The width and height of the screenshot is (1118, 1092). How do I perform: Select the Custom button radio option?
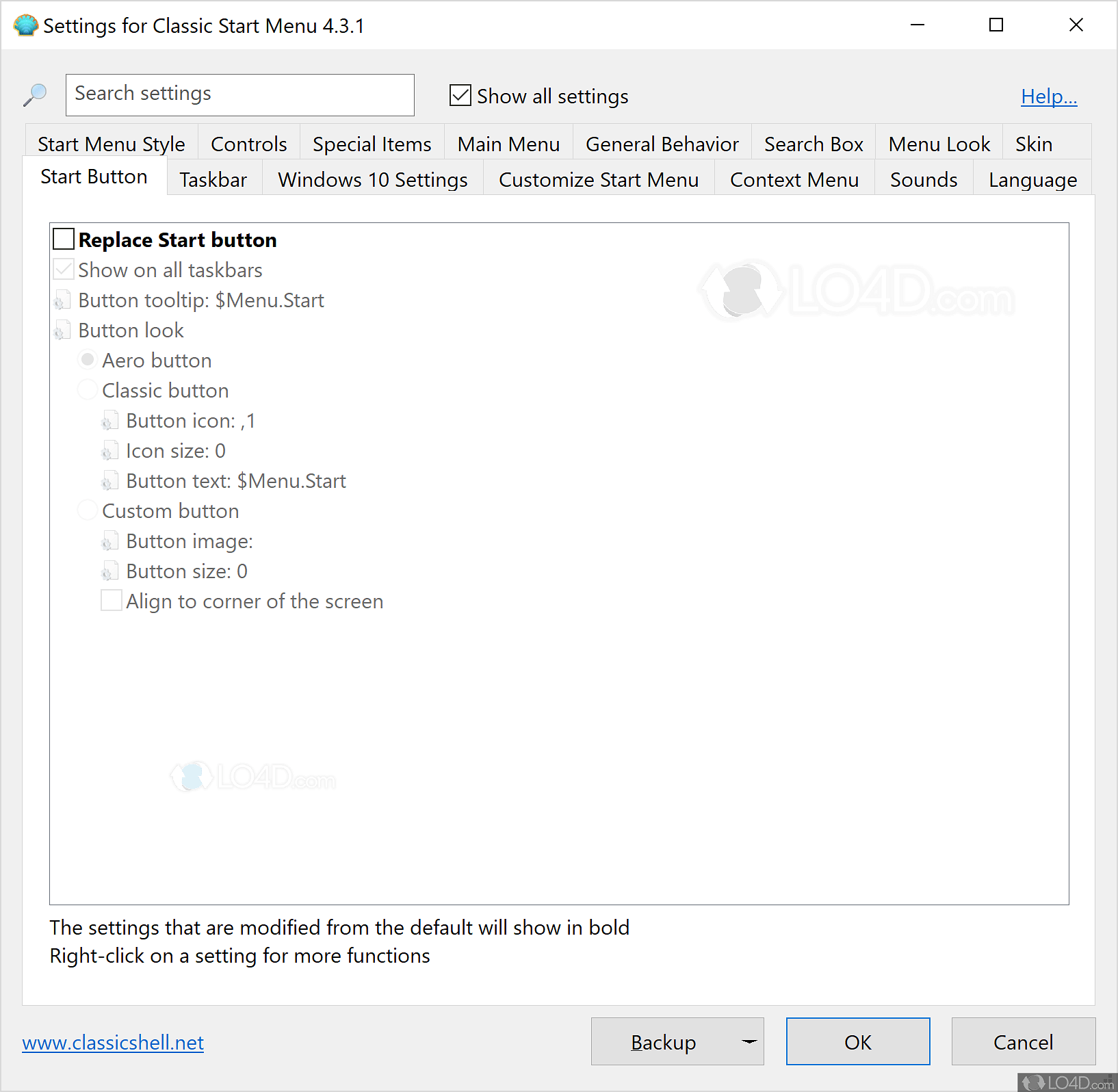coord(88,510)
